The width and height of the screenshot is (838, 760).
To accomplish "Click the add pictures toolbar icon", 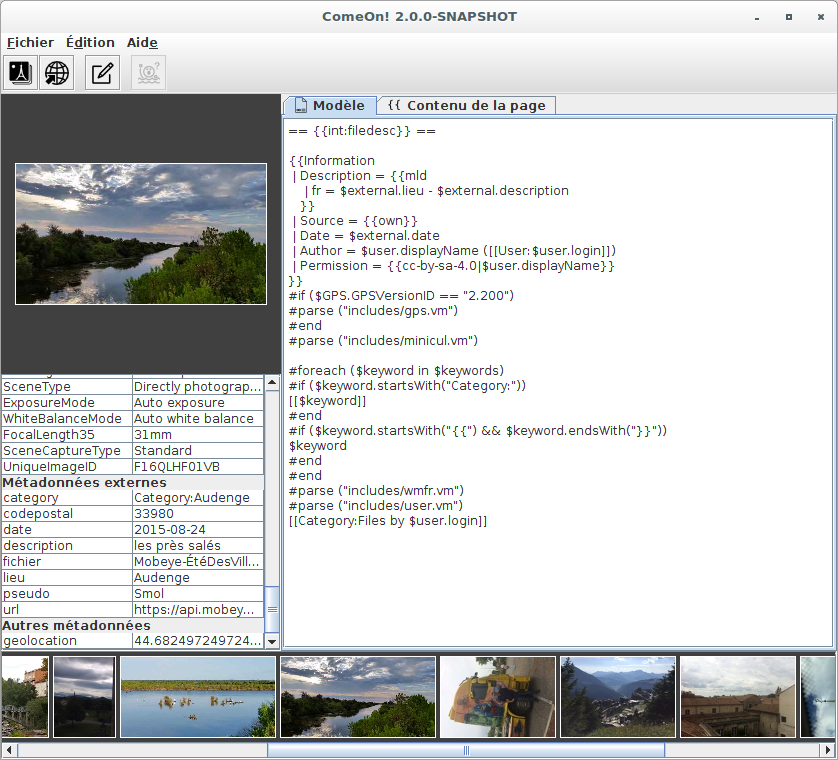I will pos(20,73).
